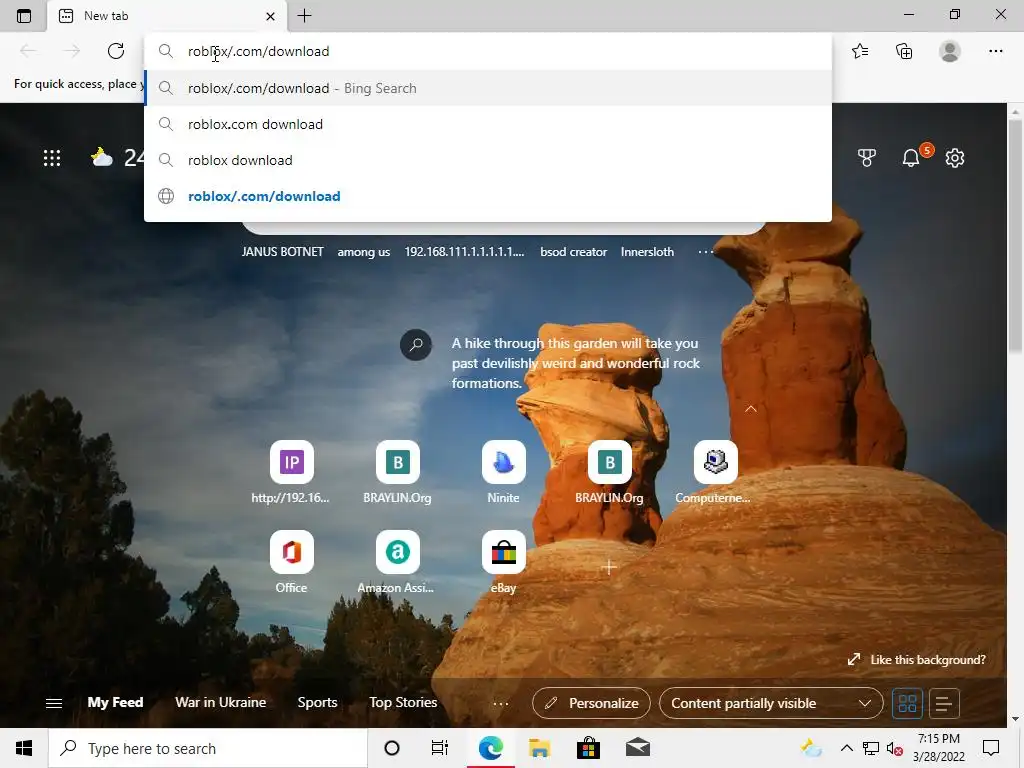The image size is (1024, 768).
Task: Switch feed to grid view layout
Action: coord(907,703)
